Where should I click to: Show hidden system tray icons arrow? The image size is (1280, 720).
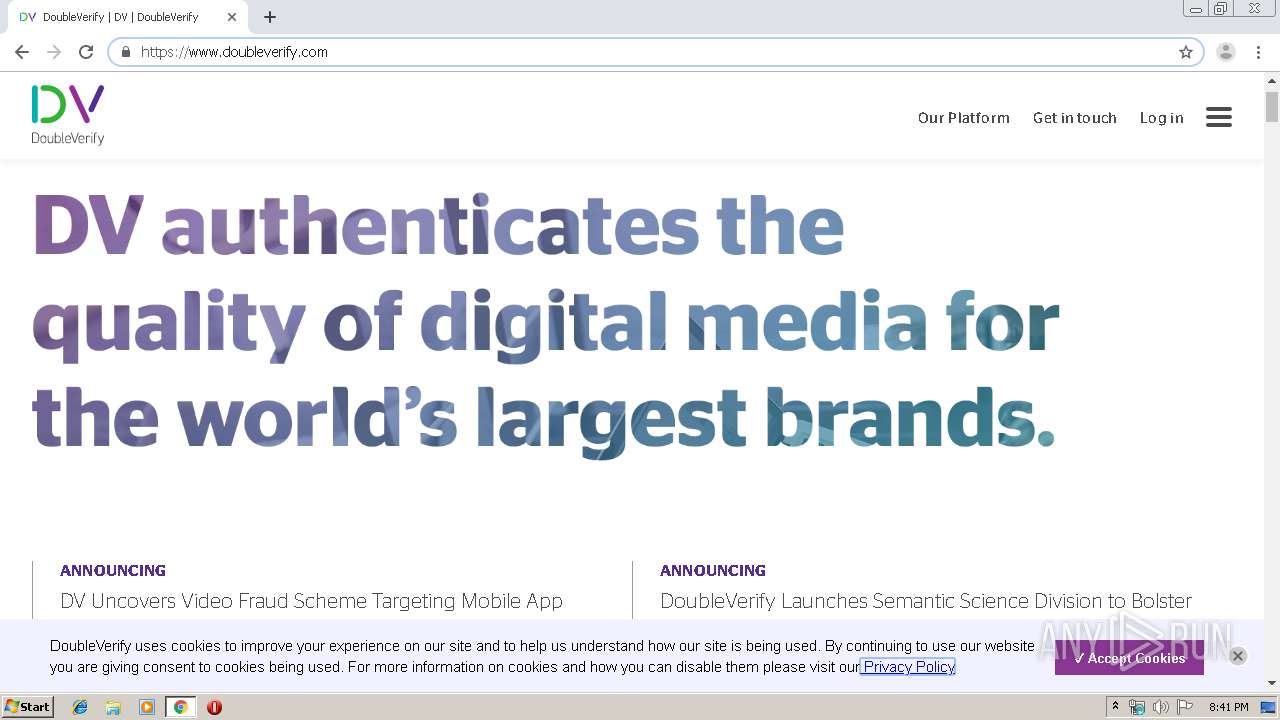click(x=1116, y=707)
